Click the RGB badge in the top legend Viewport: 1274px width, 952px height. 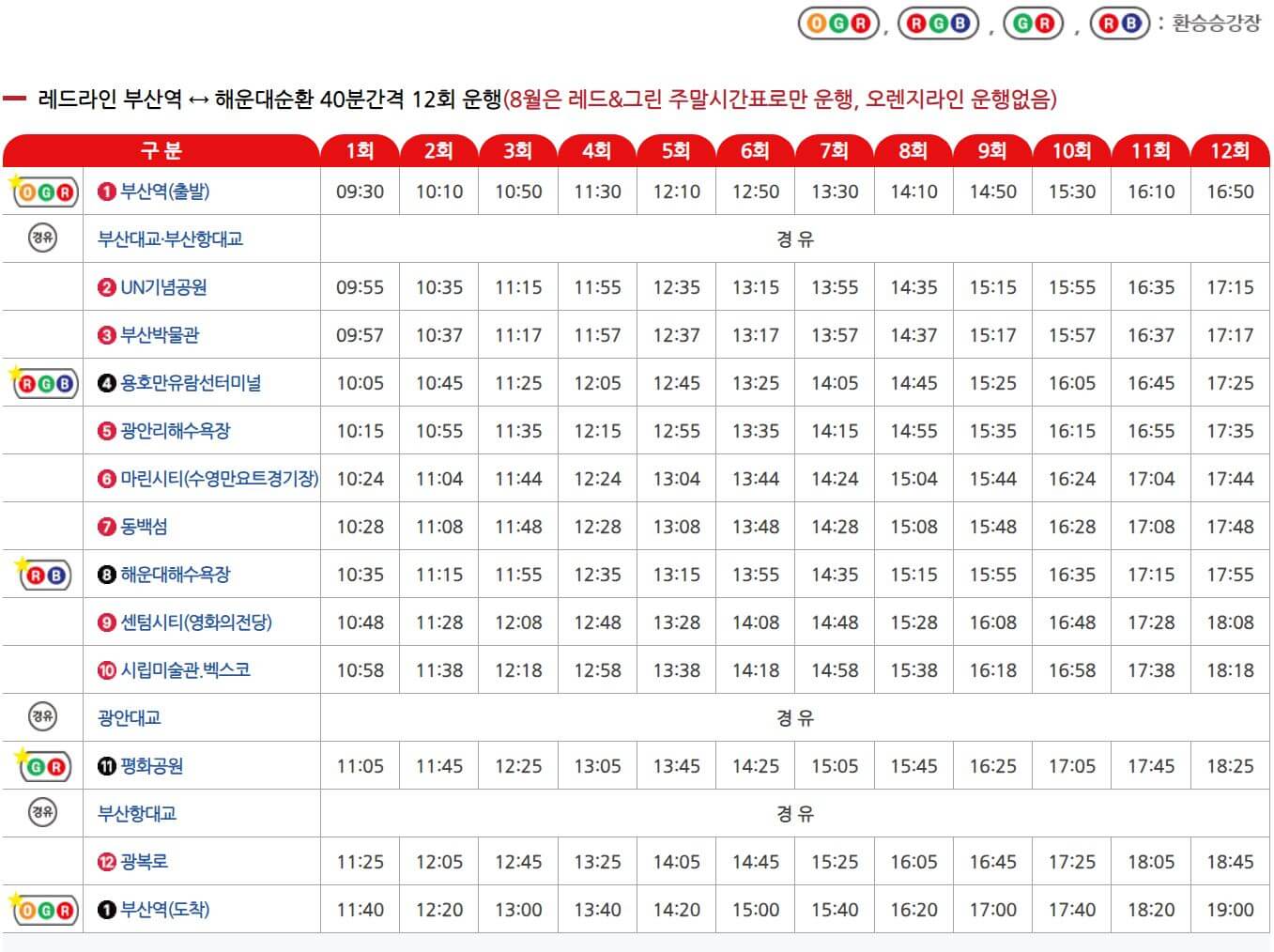(938, 23)
